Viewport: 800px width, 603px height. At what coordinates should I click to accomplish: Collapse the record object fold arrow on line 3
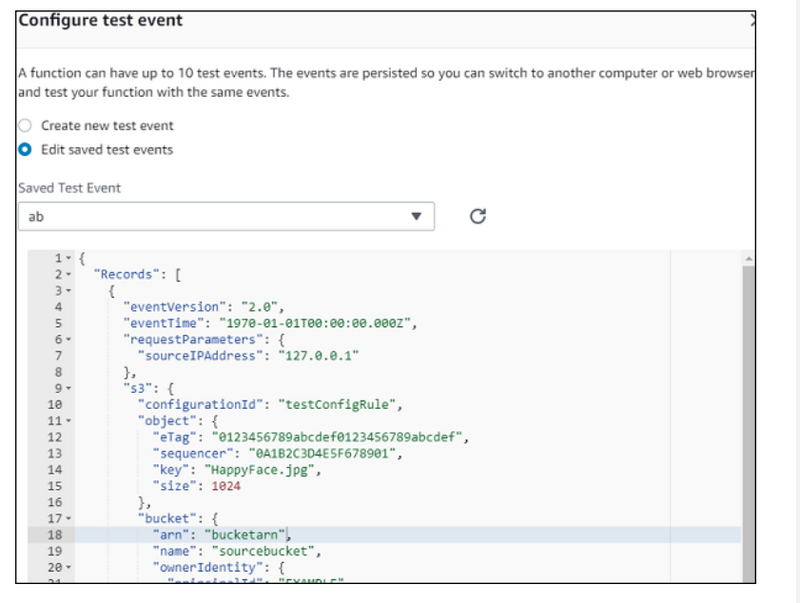pyautogui.click(x=69, y=290)
